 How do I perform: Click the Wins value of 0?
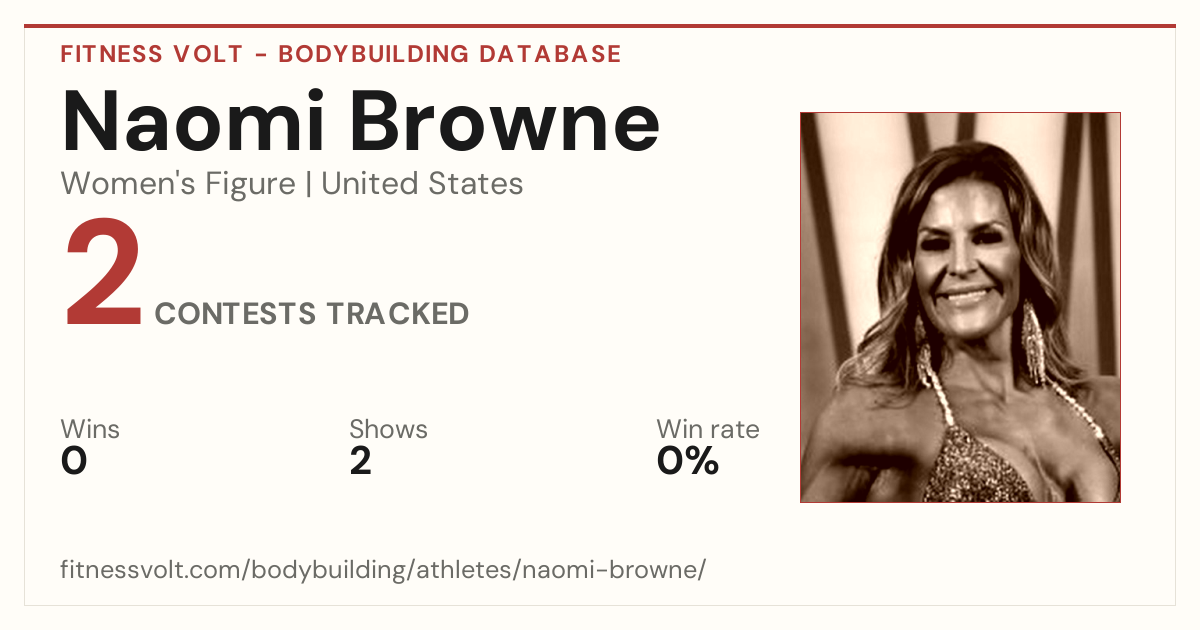click(x=74, y=461)
